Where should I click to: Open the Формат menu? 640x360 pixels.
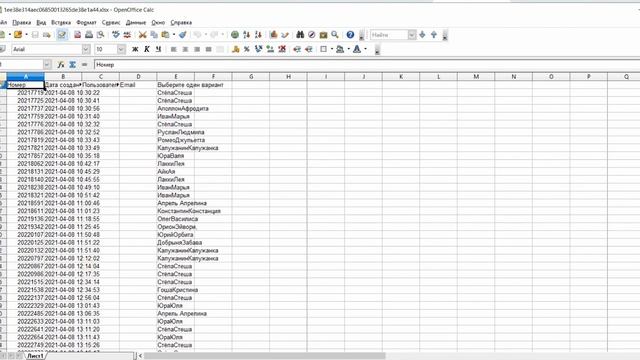86,22
